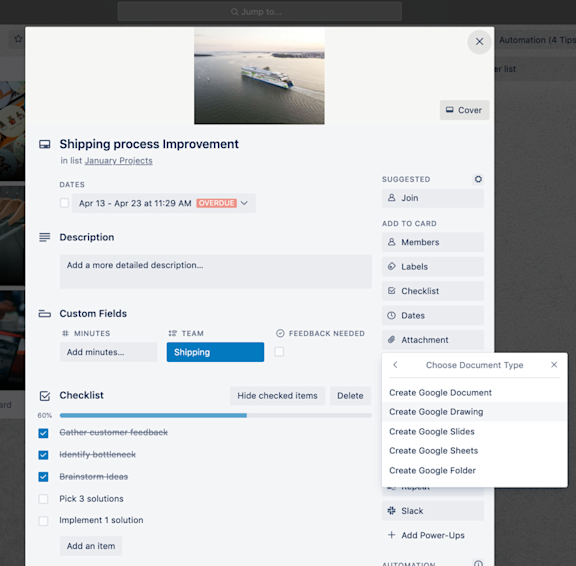The height and width of the screenshot is (566, 576).
Task: Click the Join button
Action: pyautogui.click(x=433, y=198)
